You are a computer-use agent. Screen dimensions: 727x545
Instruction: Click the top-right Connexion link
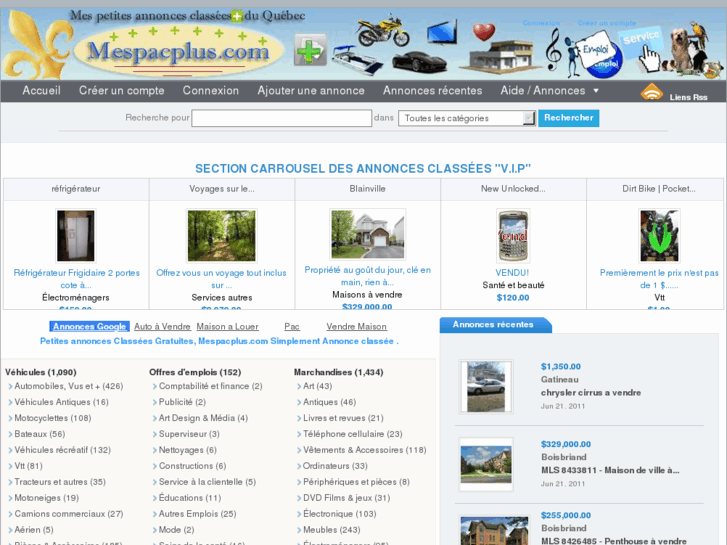[541, 23]
